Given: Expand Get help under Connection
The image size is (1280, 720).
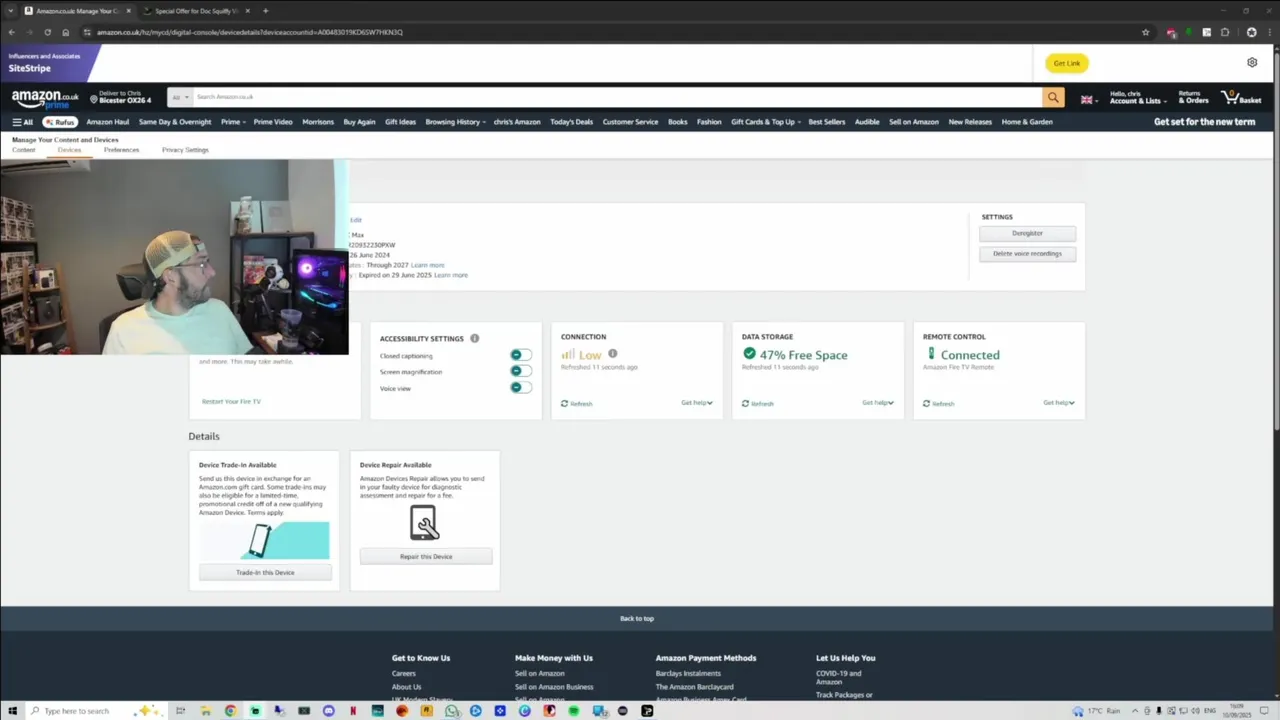Looking at the screenshot, I should (697, 403).
